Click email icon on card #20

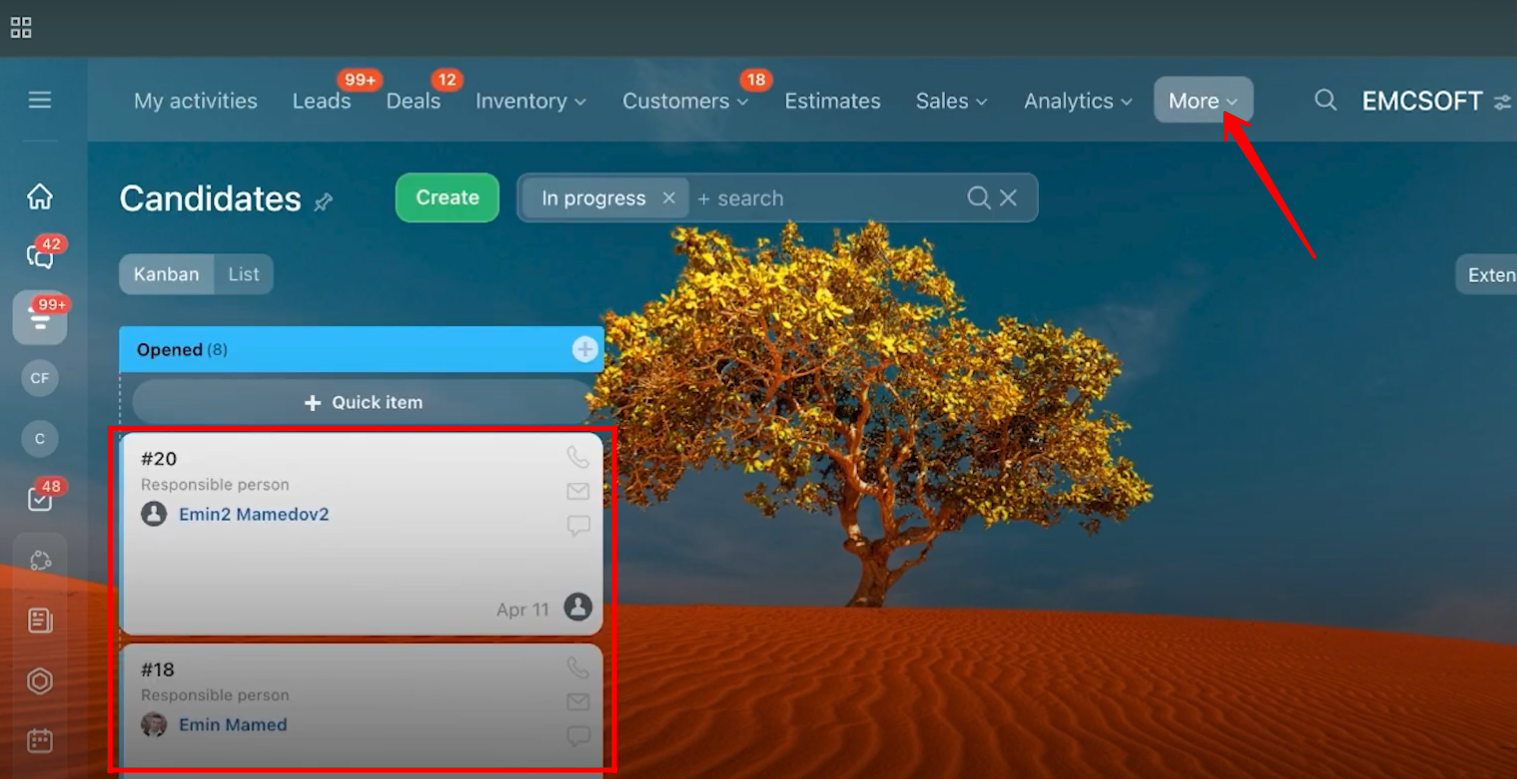(578, 491)
